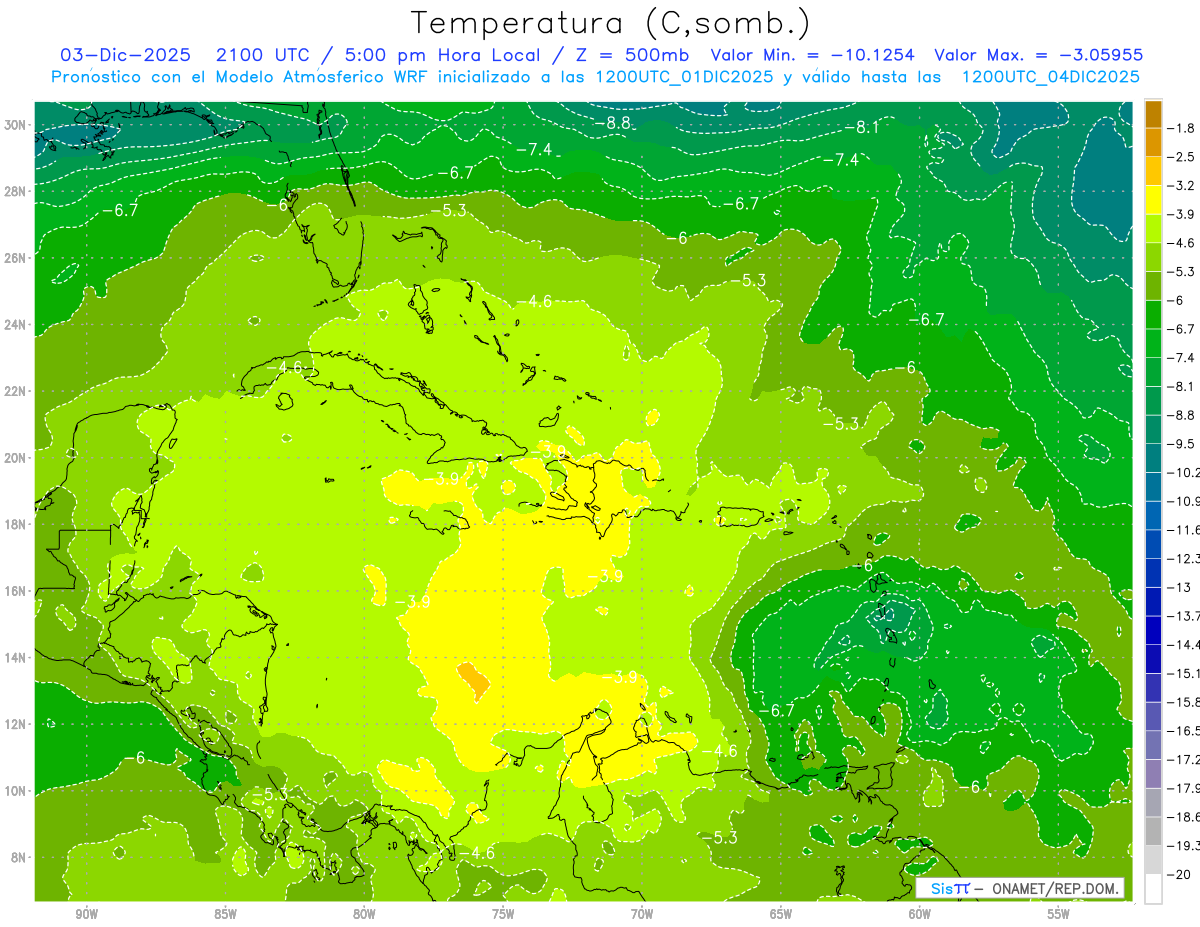The height and width of the screenshot is (927, 1200).
Task: Click the 16N latitude axis label
Action: coord(17,591)
